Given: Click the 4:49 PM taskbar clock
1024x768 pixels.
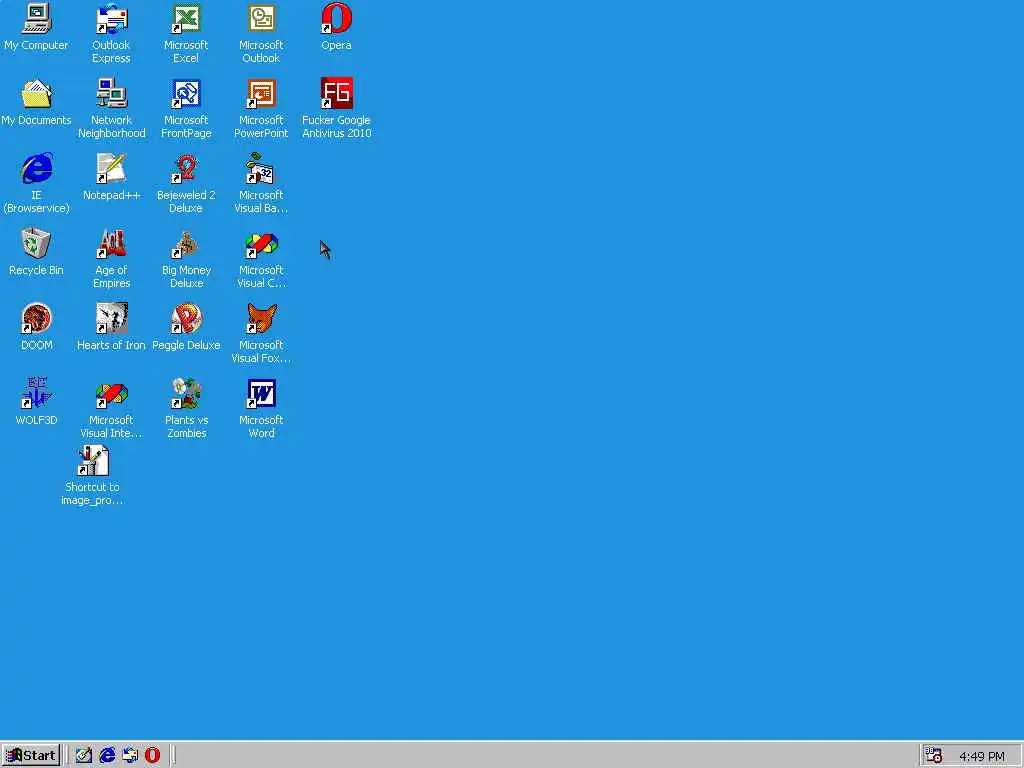Looking at the screenshot, I should (x=982, y=756).
